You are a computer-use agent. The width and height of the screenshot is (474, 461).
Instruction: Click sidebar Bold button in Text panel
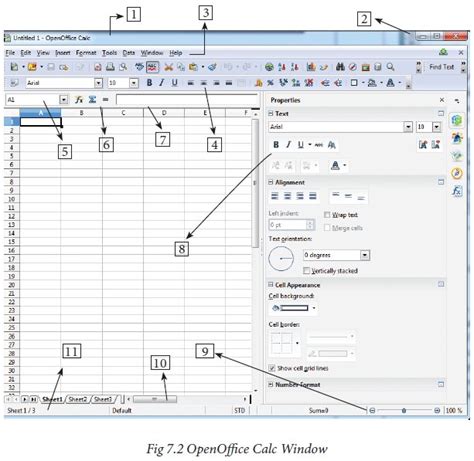pos(276,145)
